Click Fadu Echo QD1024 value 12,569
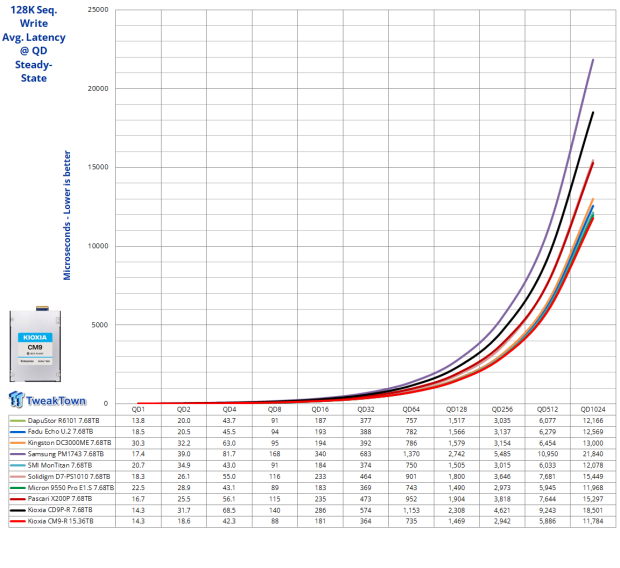This screenshot has width=620, height=568. pyautogui.click(x=593, y=432)
